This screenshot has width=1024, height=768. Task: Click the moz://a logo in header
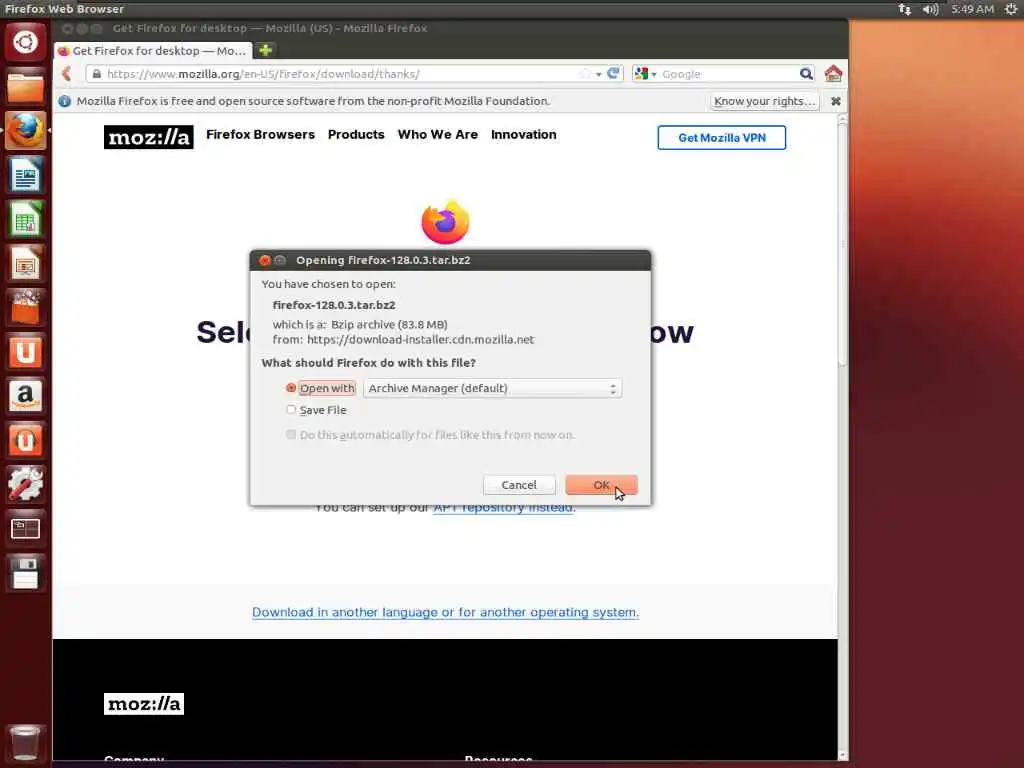(149, 137)
